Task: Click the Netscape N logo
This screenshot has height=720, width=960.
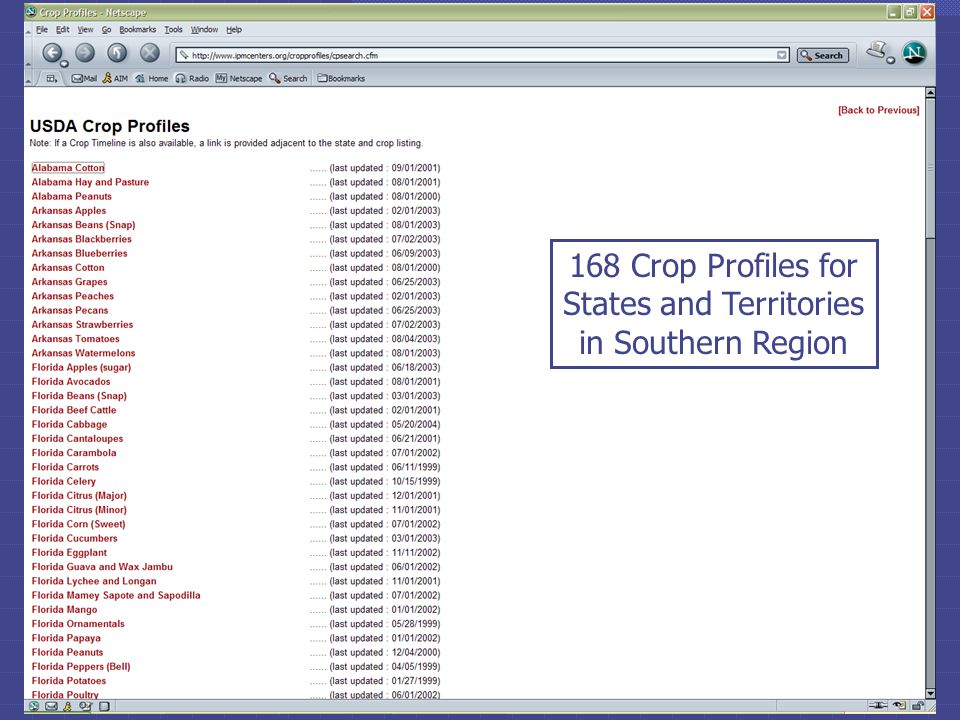Action: coord(914,53)
